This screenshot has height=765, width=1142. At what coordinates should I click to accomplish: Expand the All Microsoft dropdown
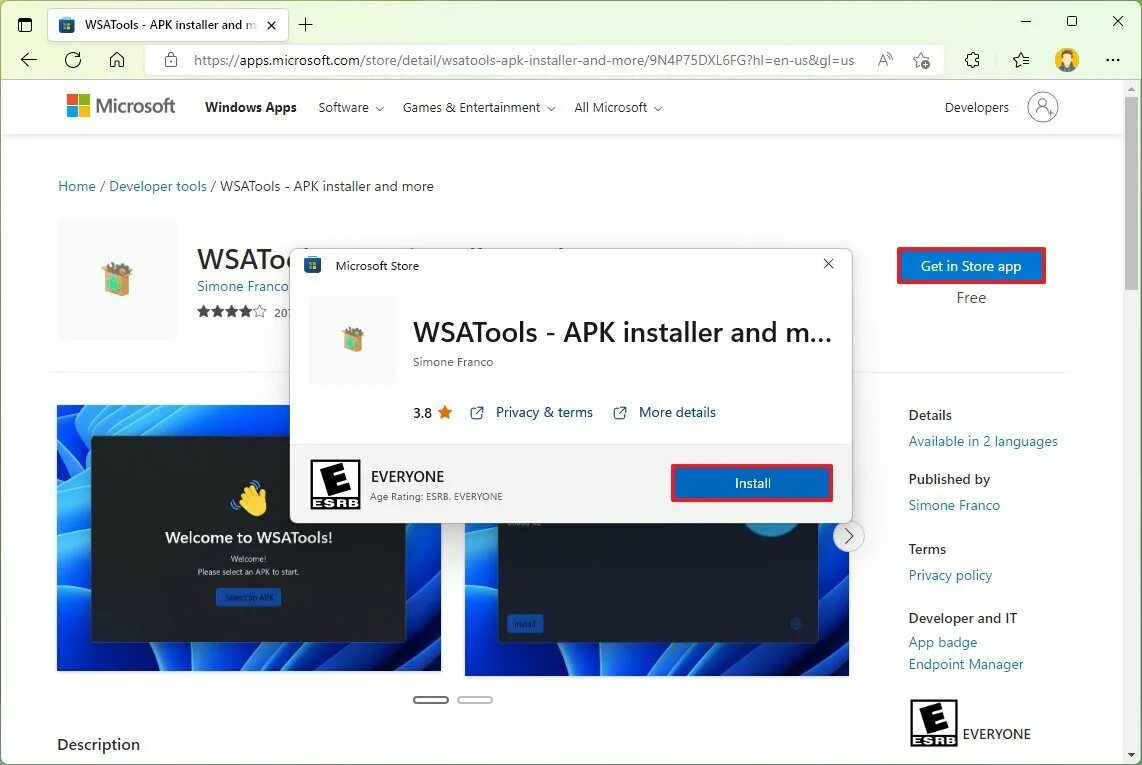click(618, 108)
